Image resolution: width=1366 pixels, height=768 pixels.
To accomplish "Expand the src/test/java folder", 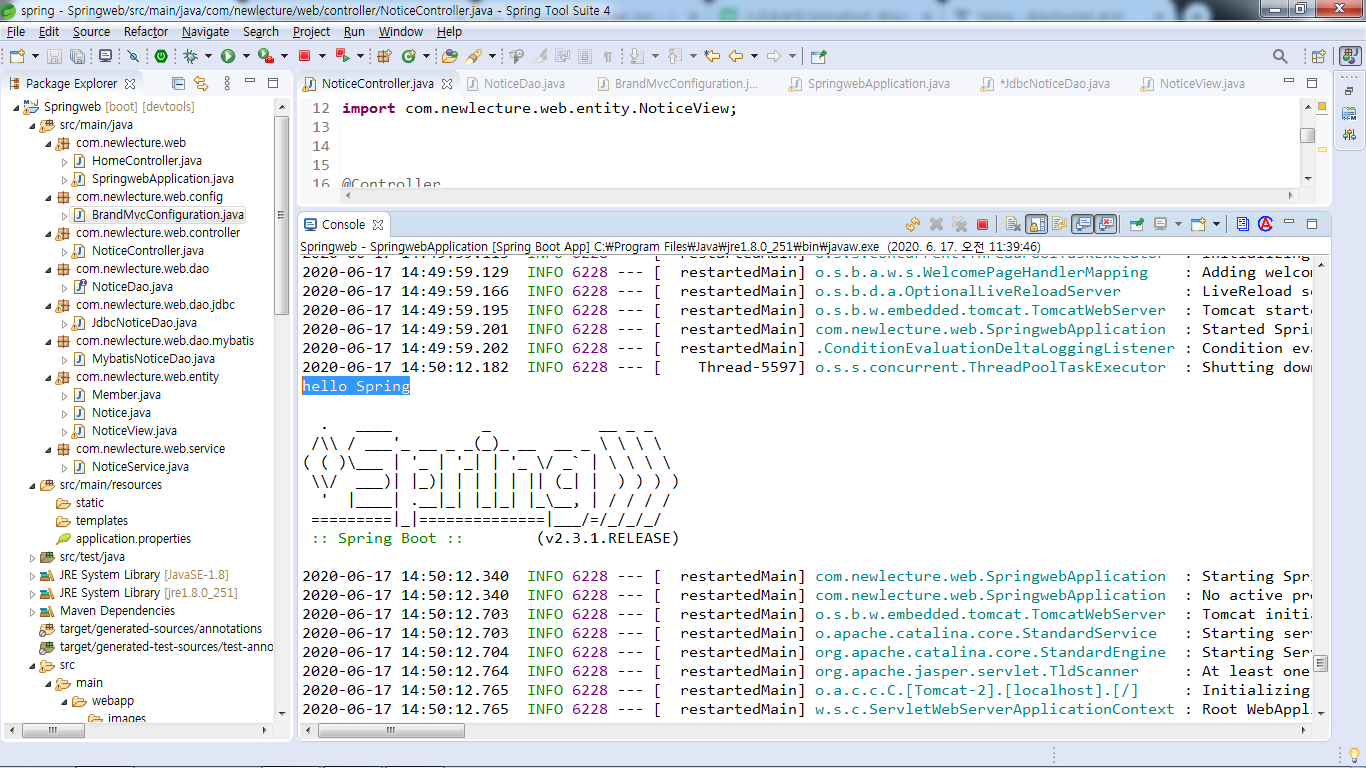I will tap(32, 557).
